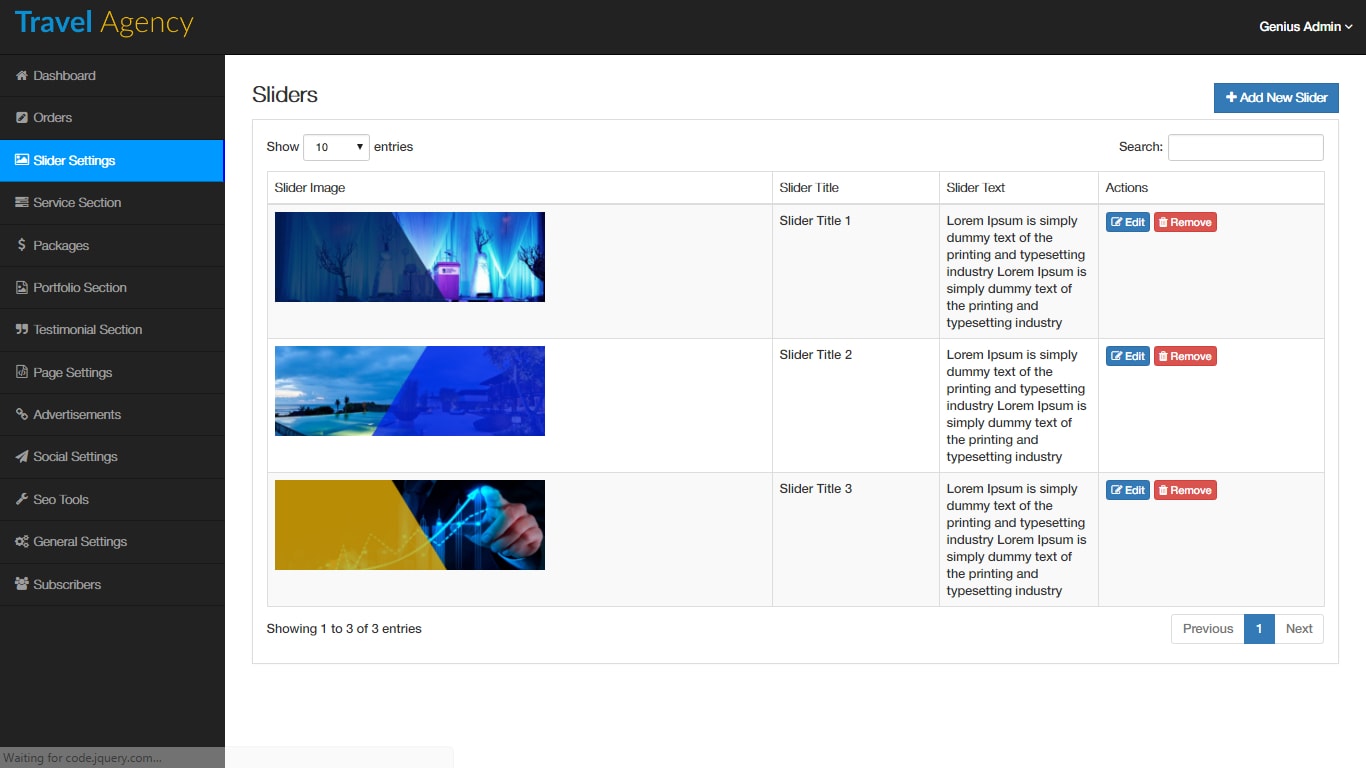The height and width of the screenshot is (768, 1366).
Task: Open the Dashboard menu item
Action: (x=112, y=76)
